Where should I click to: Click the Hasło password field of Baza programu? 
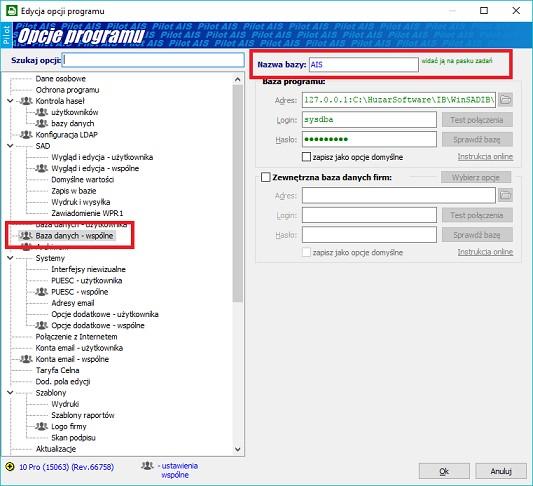369,139
